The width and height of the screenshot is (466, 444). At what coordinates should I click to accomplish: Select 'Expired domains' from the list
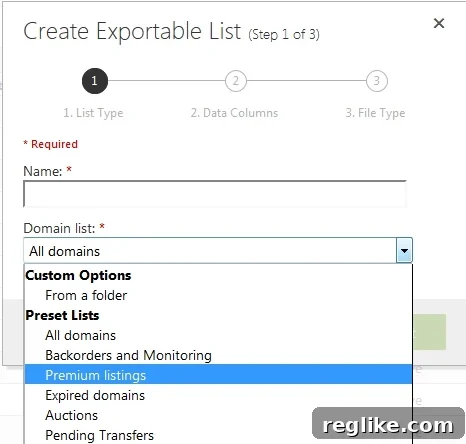[218, 395]
